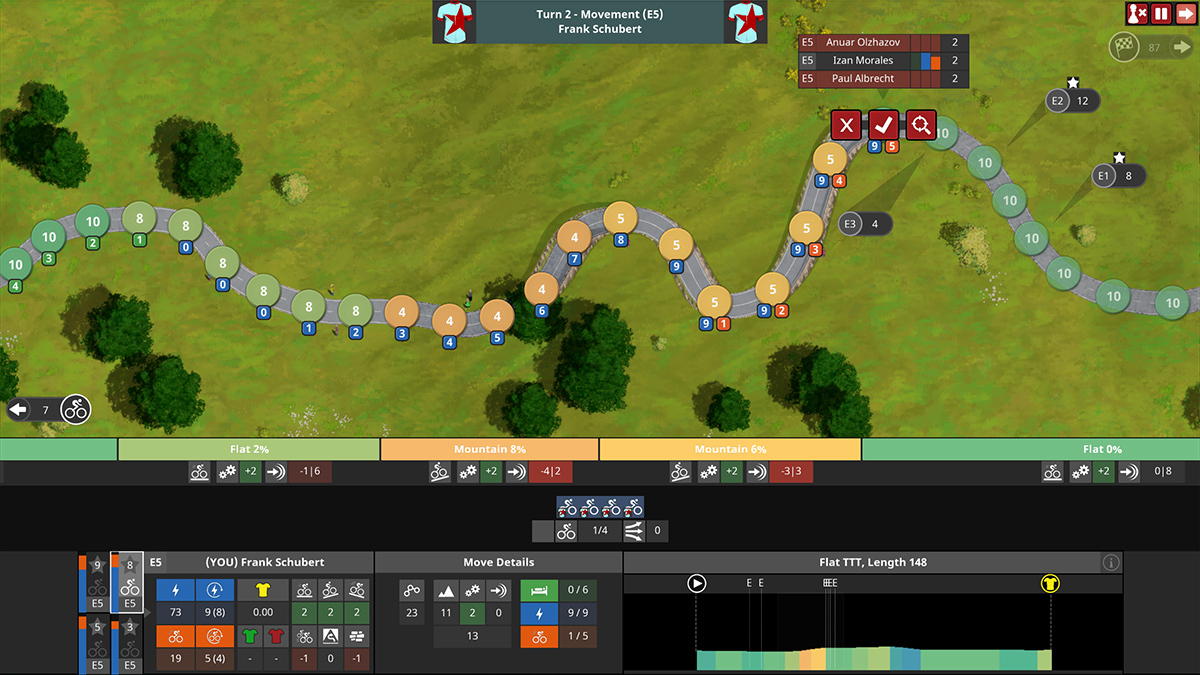The height and width of the screenshot is (675, 1200).
Task: Select the rider card with star 3
Action: click(x=128, y=645)
